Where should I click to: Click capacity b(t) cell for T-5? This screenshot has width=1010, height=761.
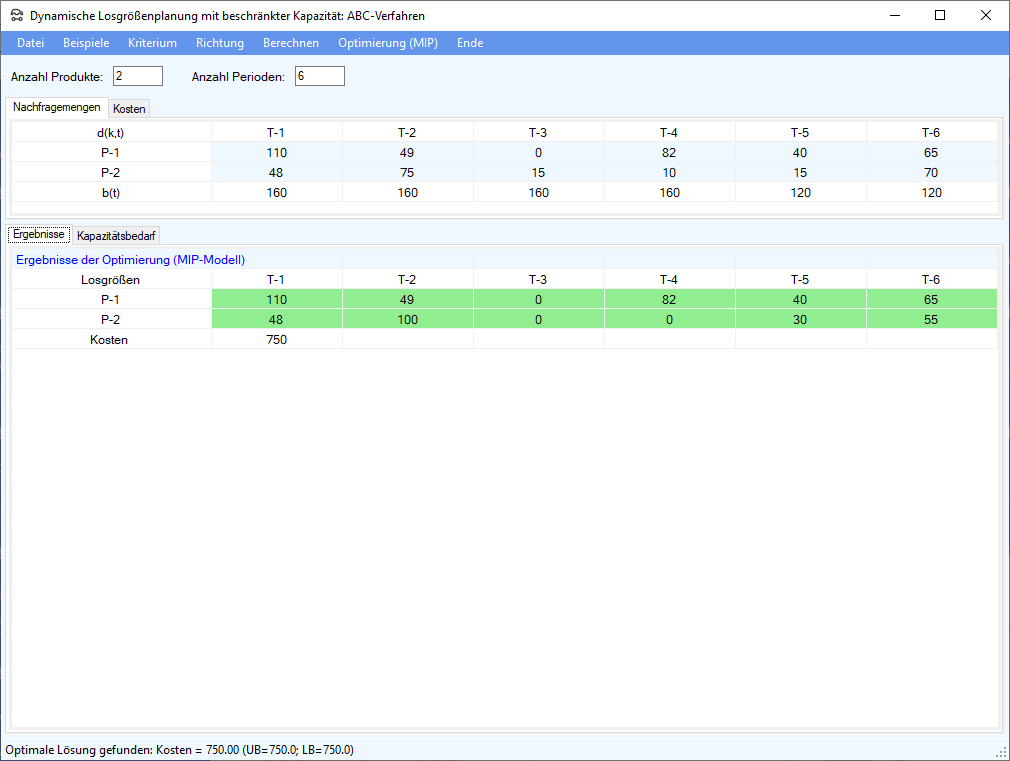800,192
